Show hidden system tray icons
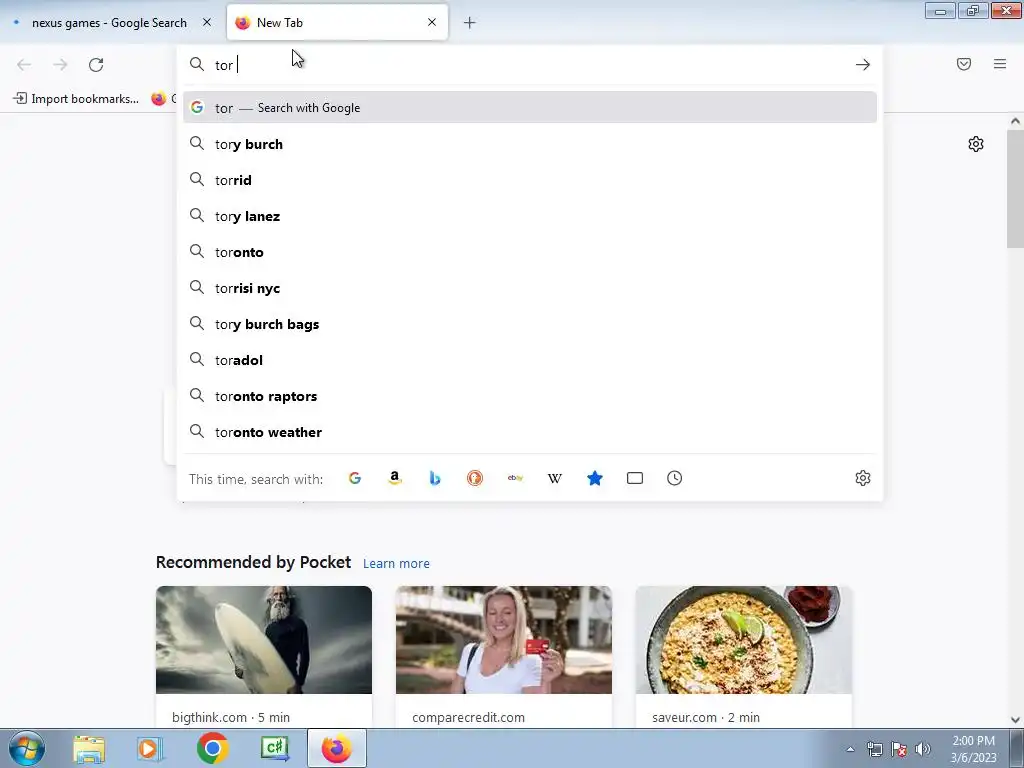 pos(850,749)
